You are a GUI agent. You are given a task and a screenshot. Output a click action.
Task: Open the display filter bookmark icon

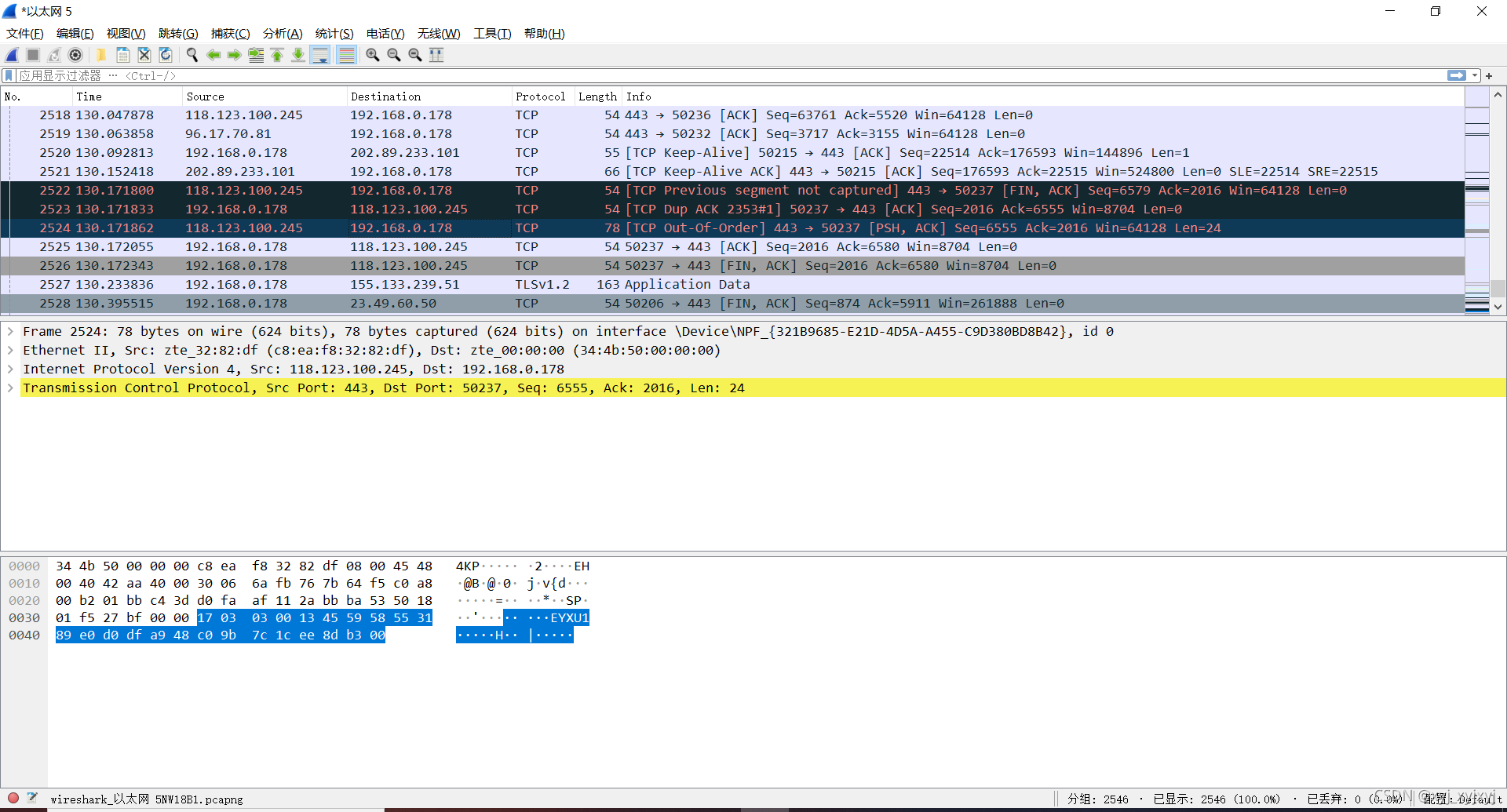click(9, 75)
